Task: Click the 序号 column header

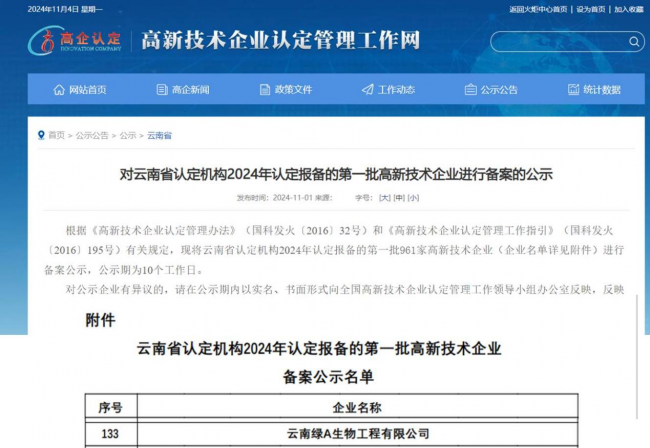Action: [x=111, y=407]
